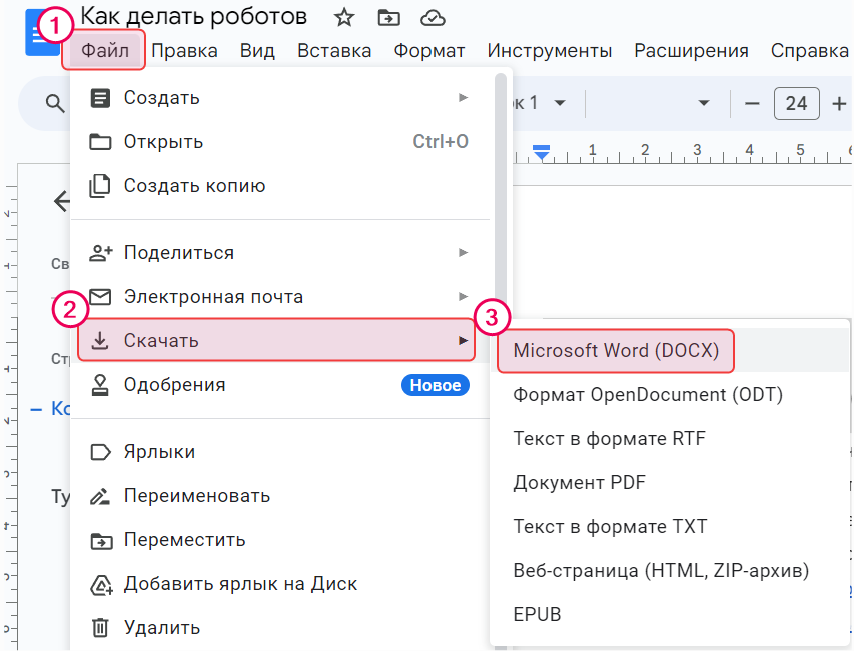854x651 pixels.
Task: Check save status via the cloud icon
Action: (x=432, y=17)
